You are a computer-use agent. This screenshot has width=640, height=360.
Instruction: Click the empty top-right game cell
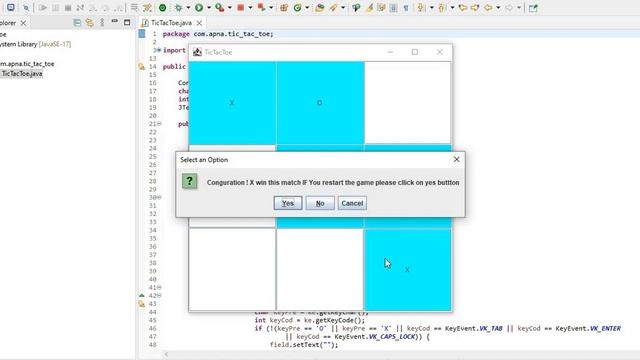(408, 102)
